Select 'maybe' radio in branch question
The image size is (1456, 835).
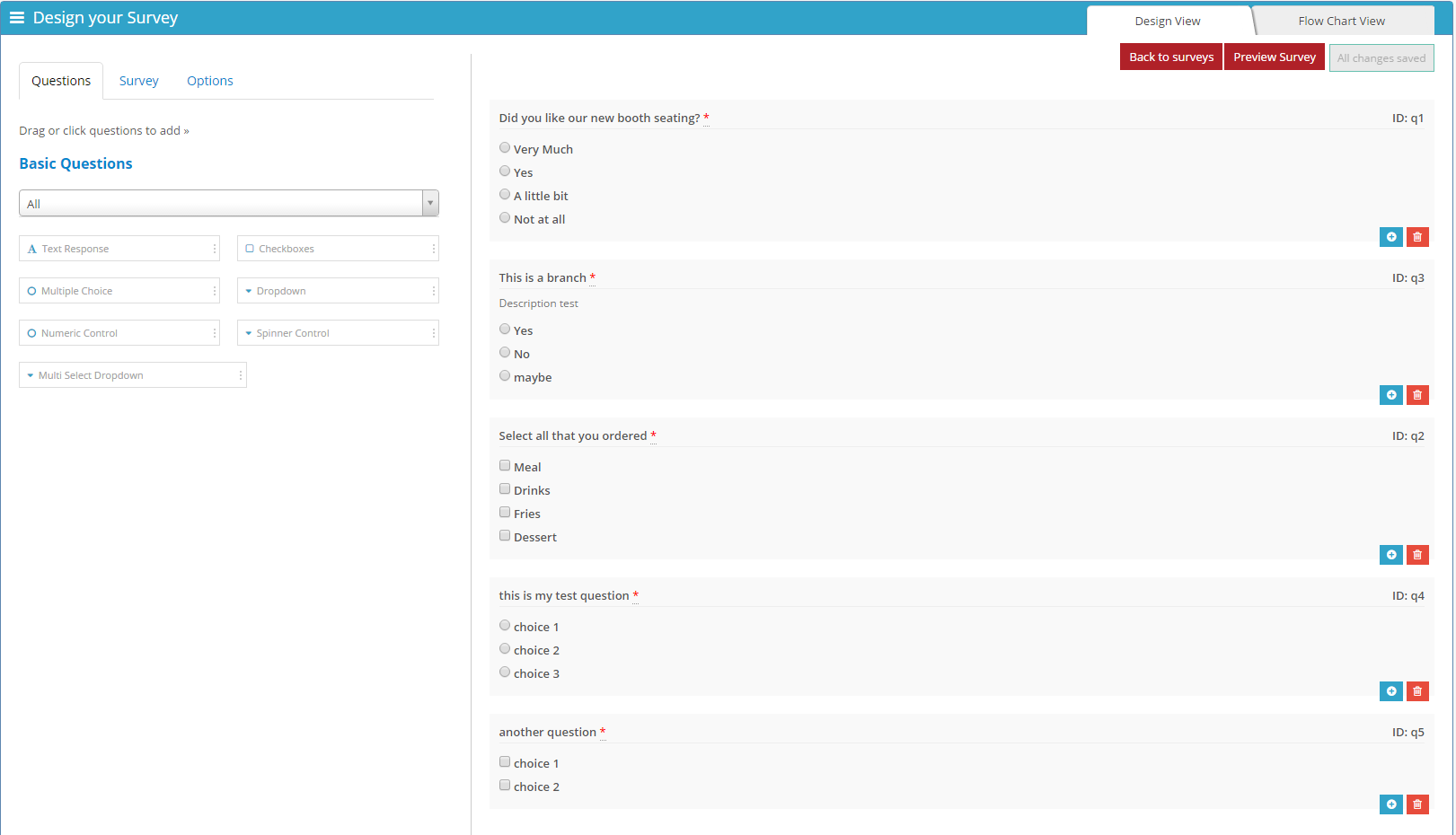tap(505, 376)
